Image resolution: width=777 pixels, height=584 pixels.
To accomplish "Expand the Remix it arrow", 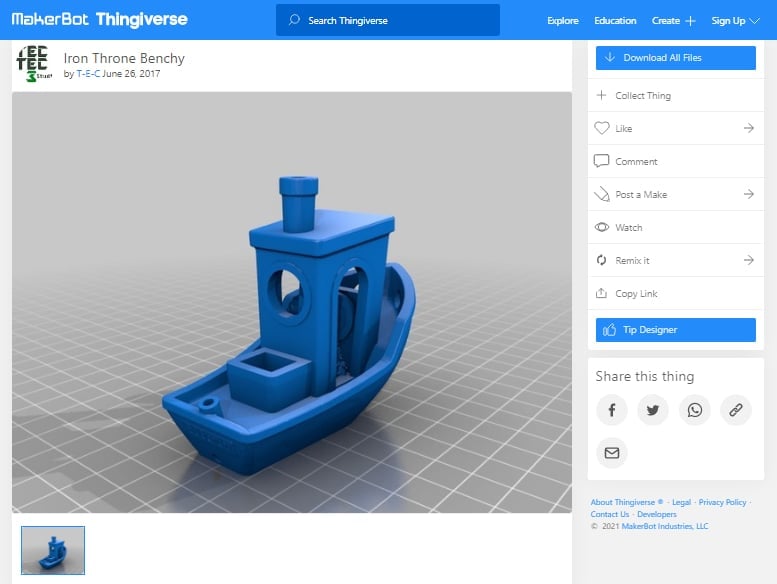I will pyautogui.click(x=749, y=260).
